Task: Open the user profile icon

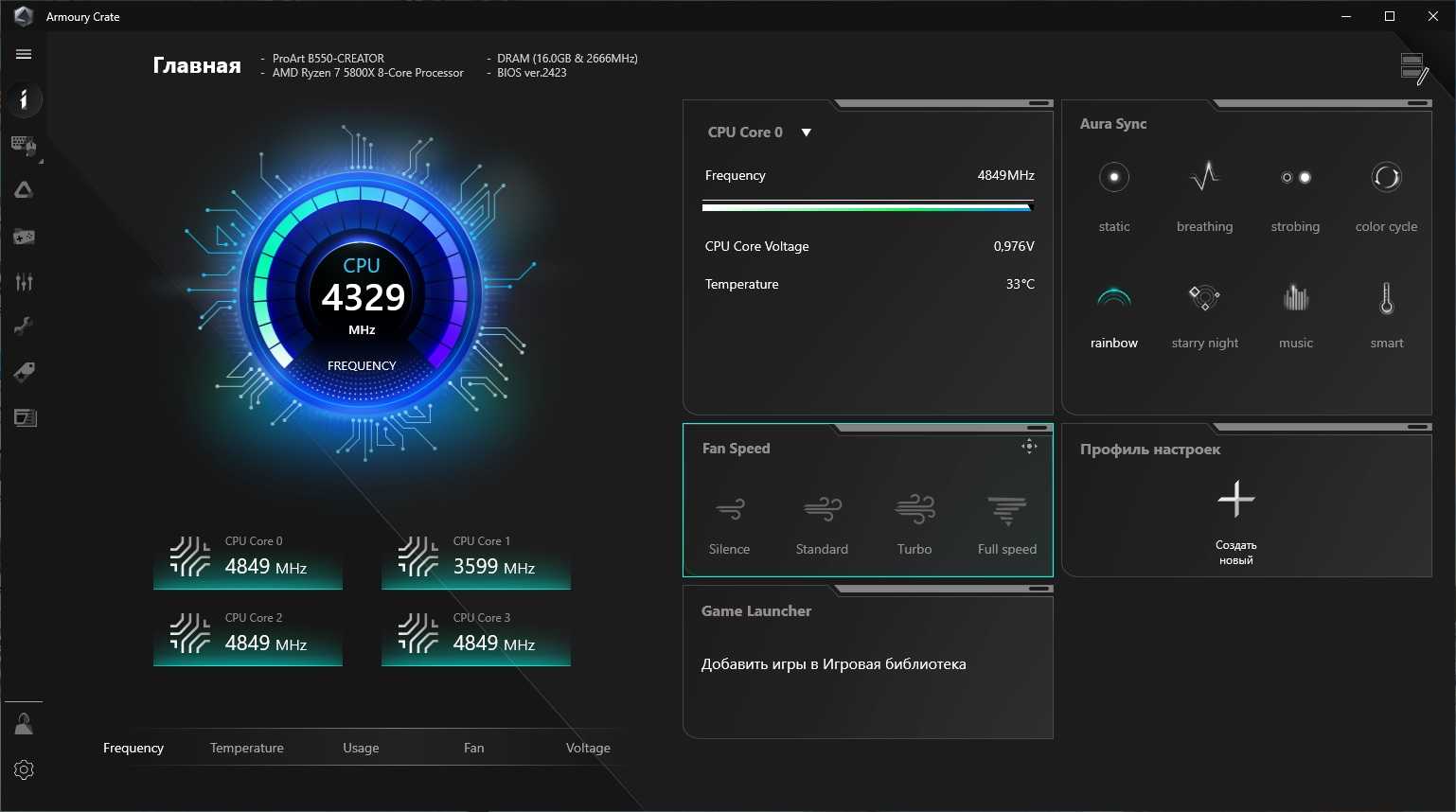Action: pos(24,725)
